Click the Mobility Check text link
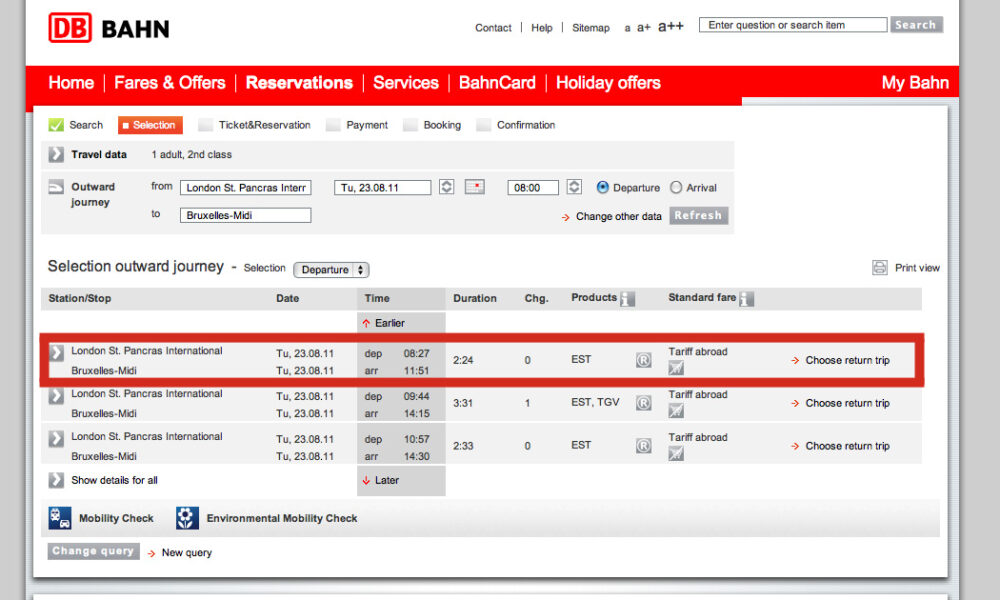This screenshot has height=600, width=1000. 116,518
